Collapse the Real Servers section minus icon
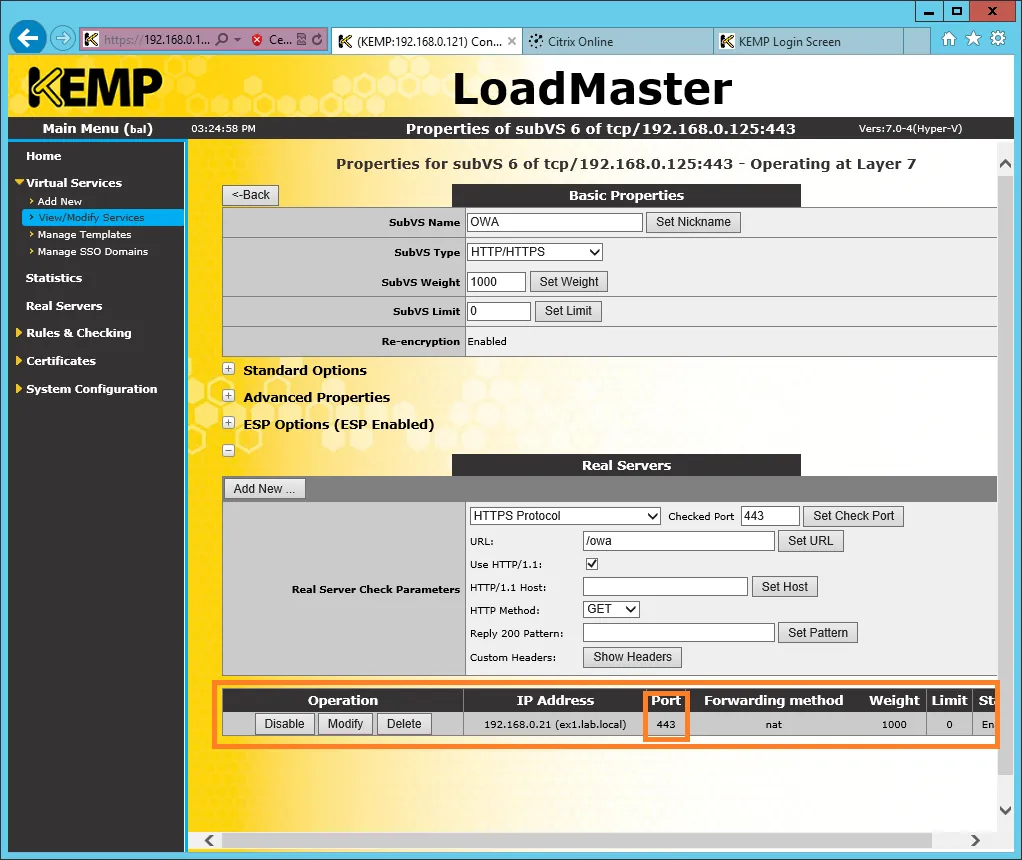 coord(228,450)
